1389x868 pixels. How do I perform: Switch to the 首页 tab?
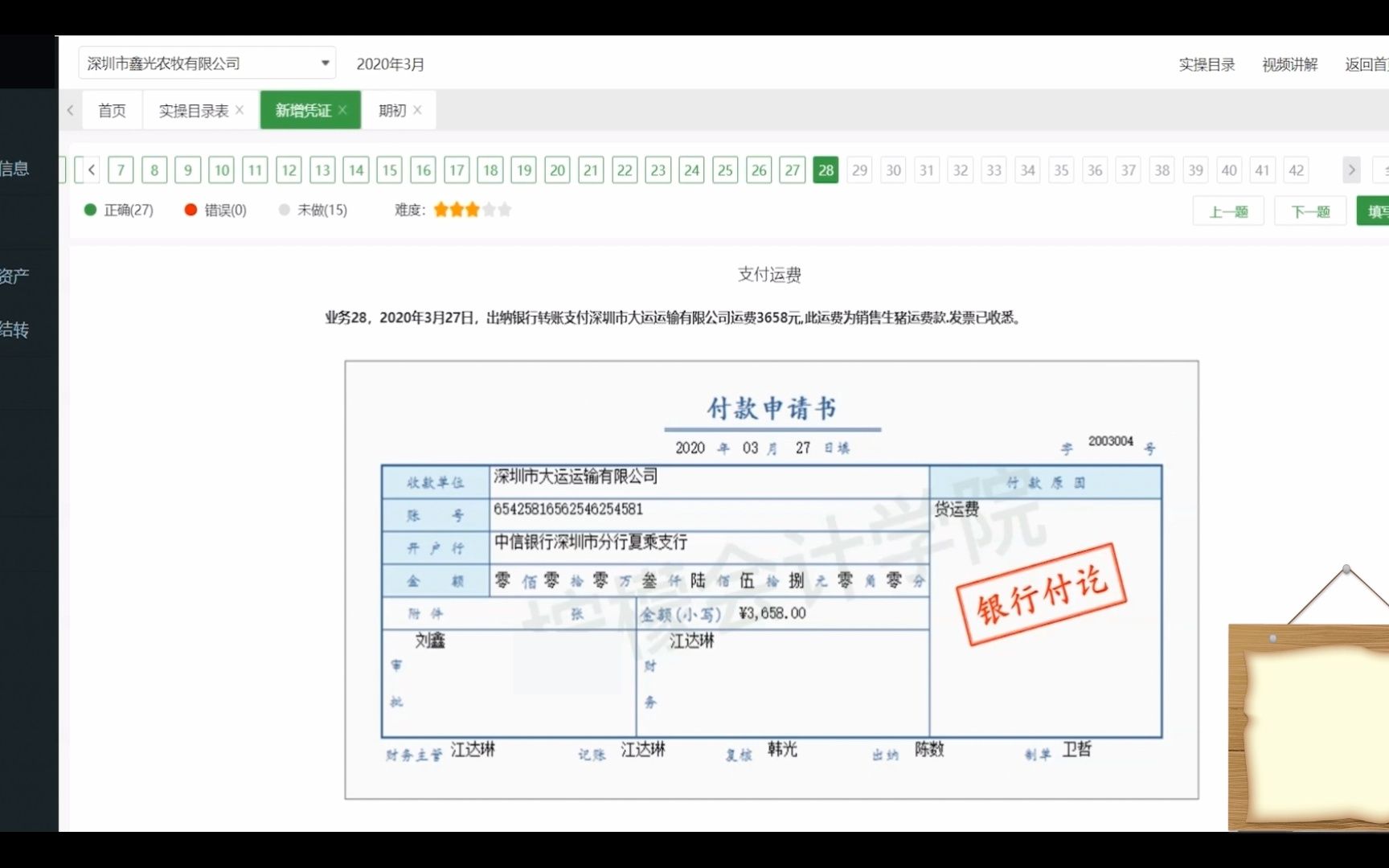click(x=112, y=110)
